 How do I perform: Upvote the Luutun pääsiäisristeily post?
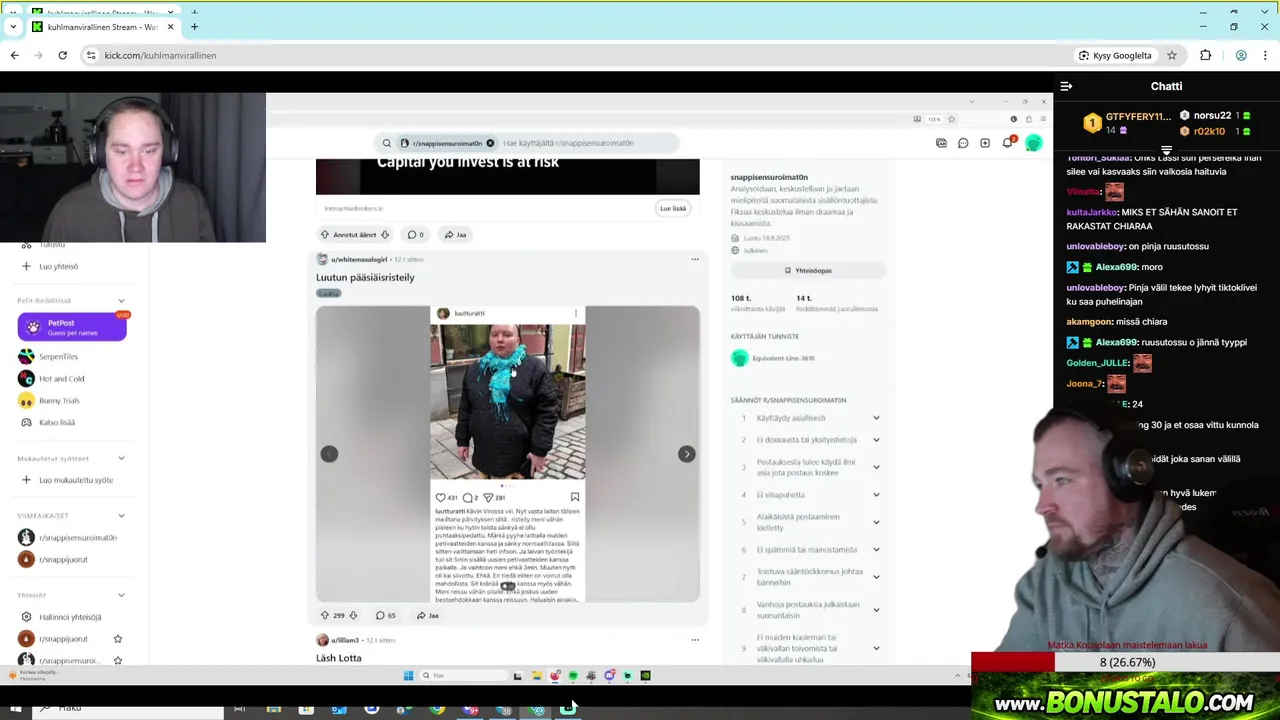coord(324,615)
